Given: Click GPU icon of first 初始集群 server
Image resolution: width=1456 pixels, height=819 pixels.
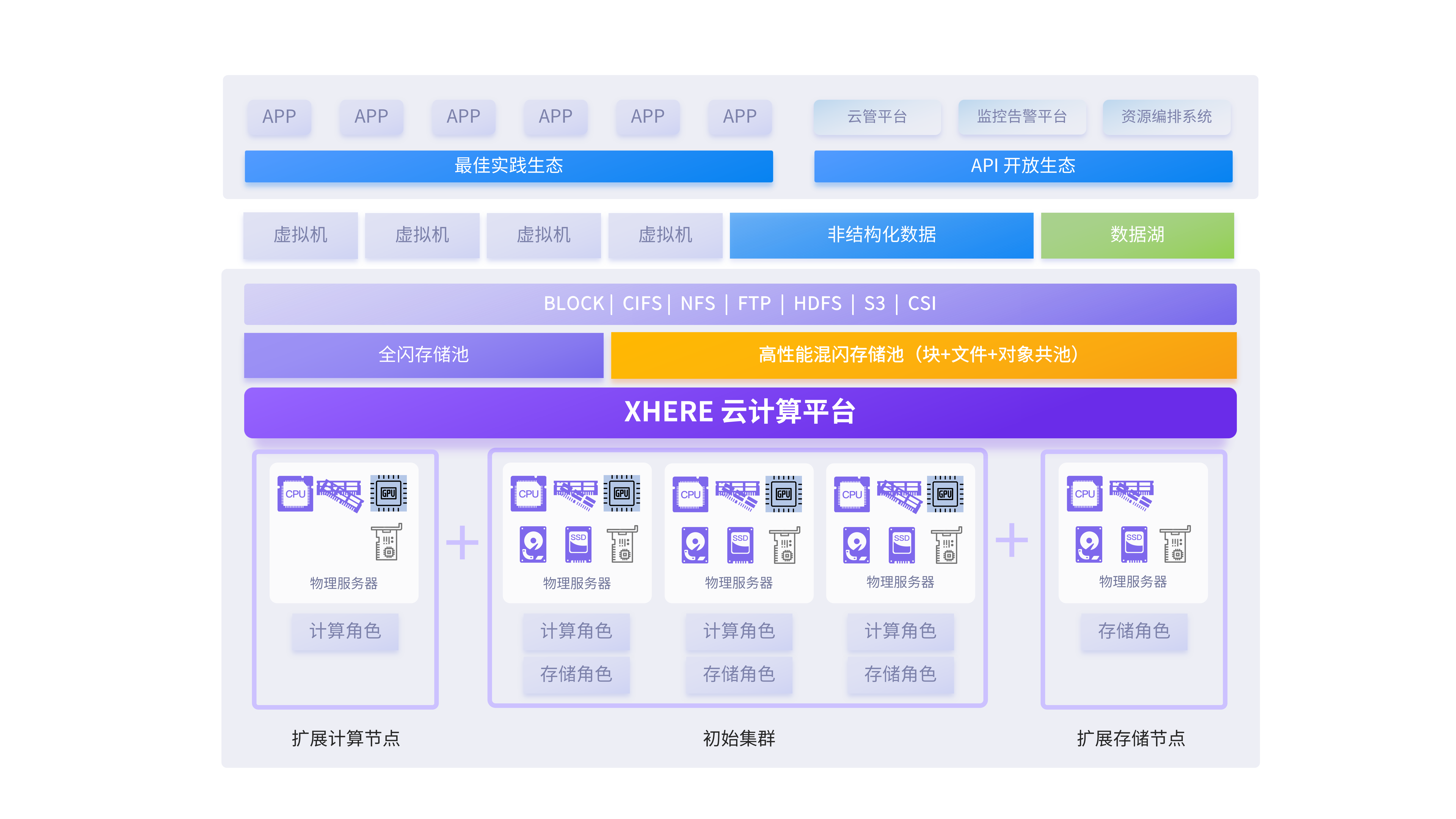Looking at the screenshot, I should coord(622,493).
